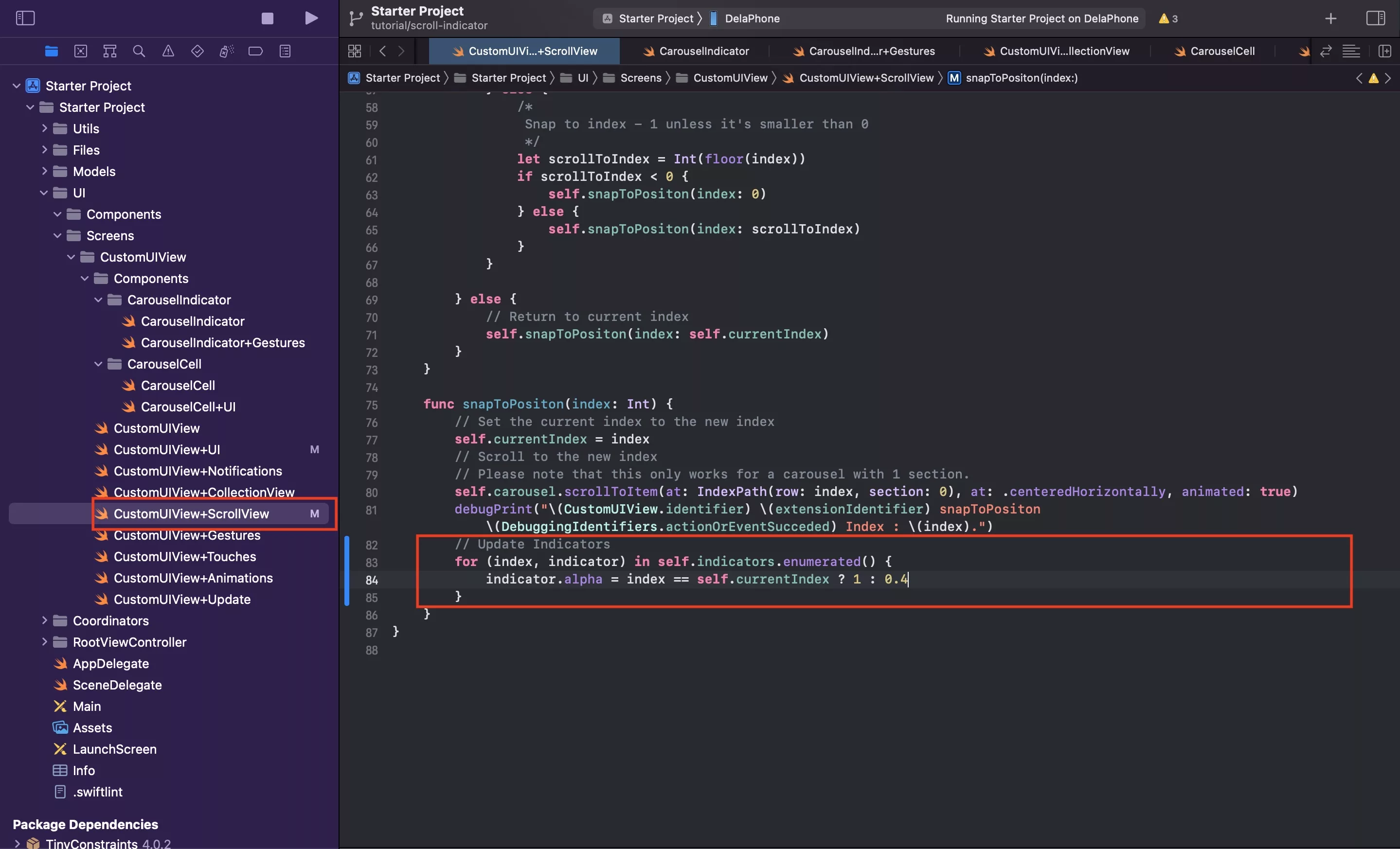
Task: Collapse the root Starter Project
Action: pos(17,86)
